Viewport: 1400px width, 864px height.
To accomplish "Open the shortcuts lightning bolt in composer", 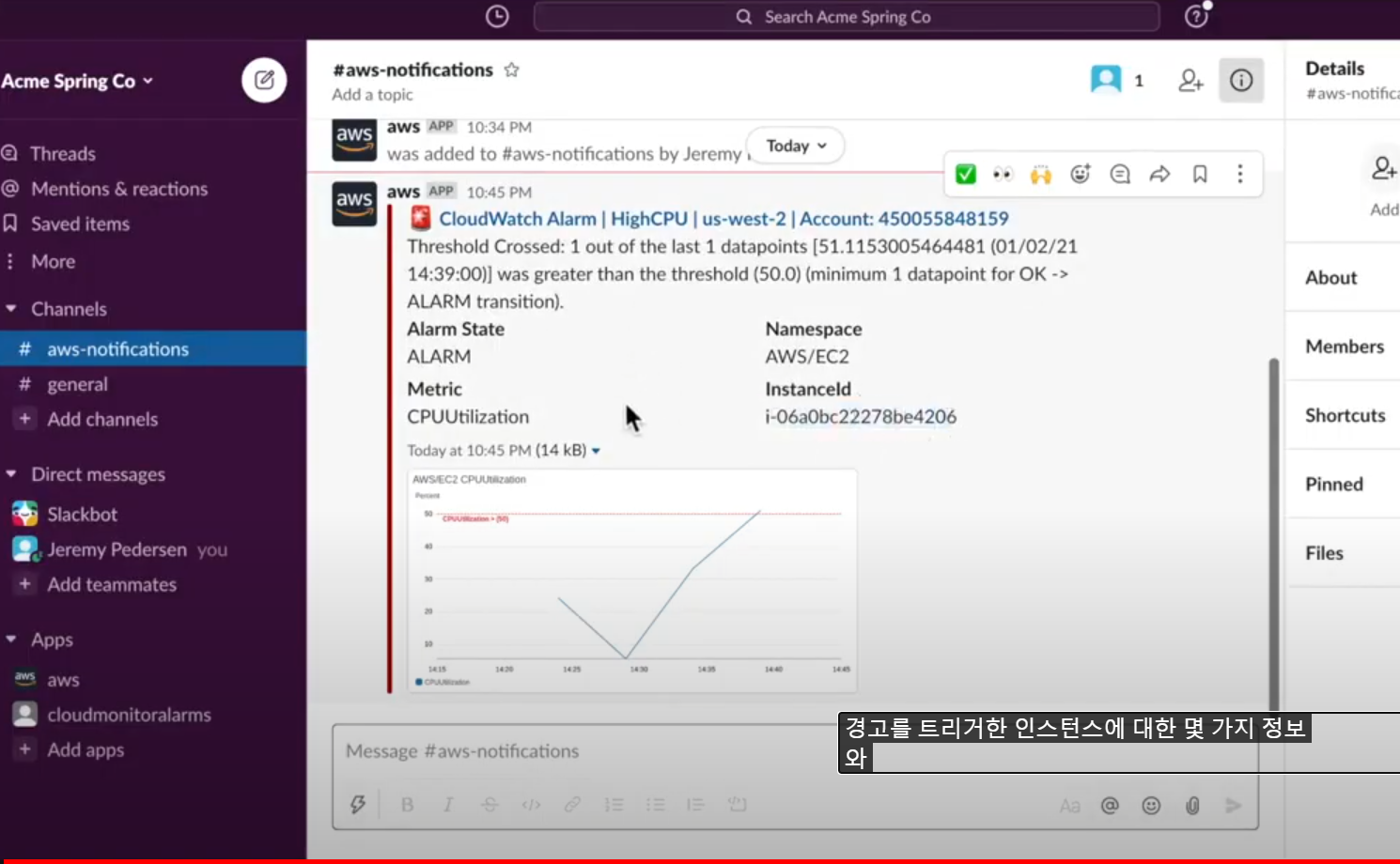I will (x=358, y=804).
